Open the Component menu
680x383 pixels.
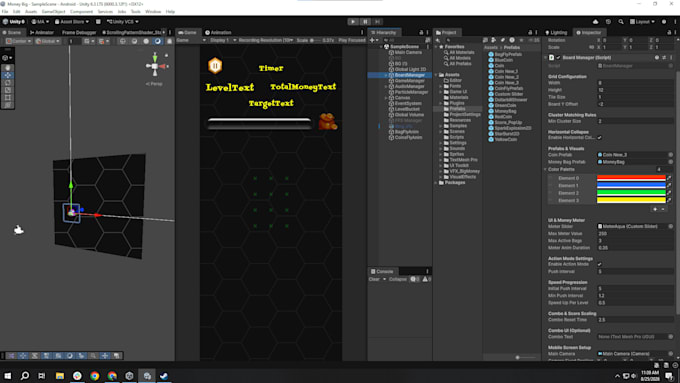[x=81, y=12]
